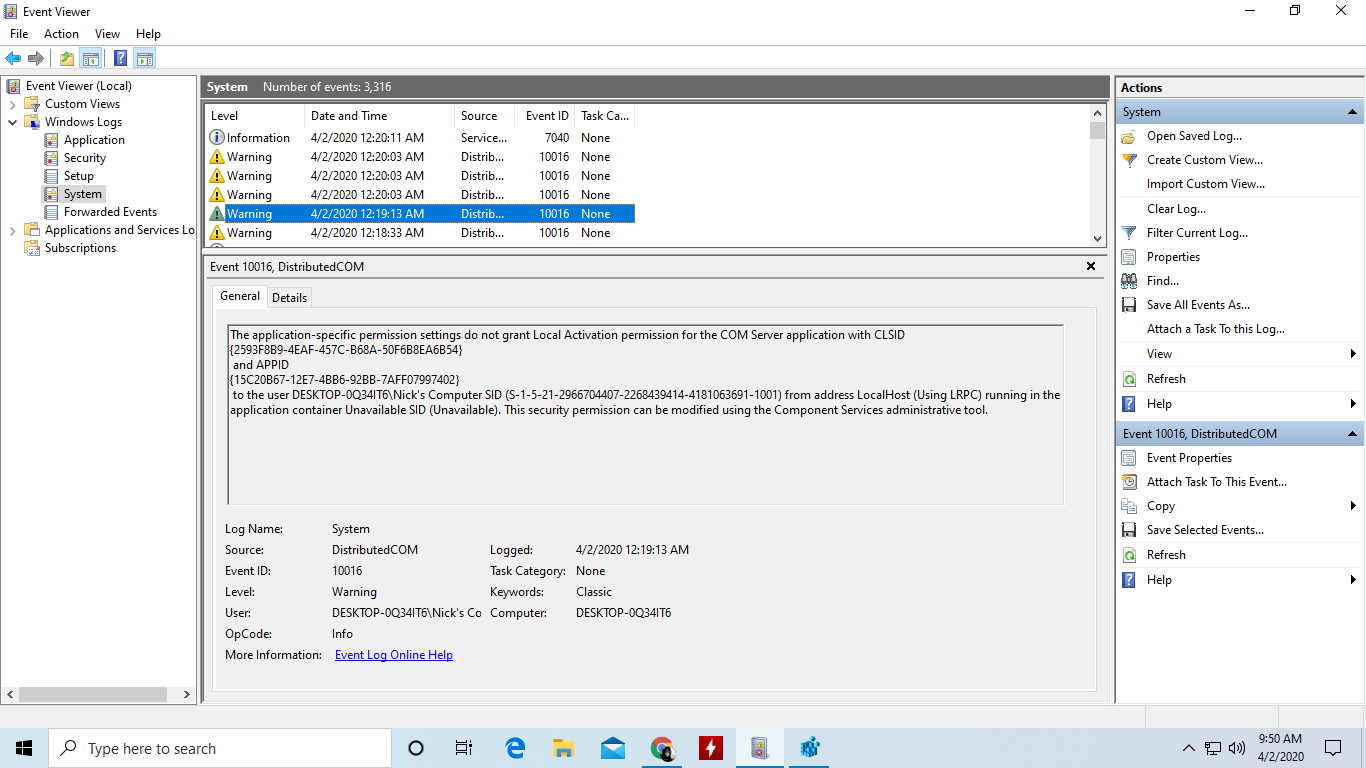The image size is (1366, 768).
Task: Switch to the Details tab
Action: click(x=289, y=297)
